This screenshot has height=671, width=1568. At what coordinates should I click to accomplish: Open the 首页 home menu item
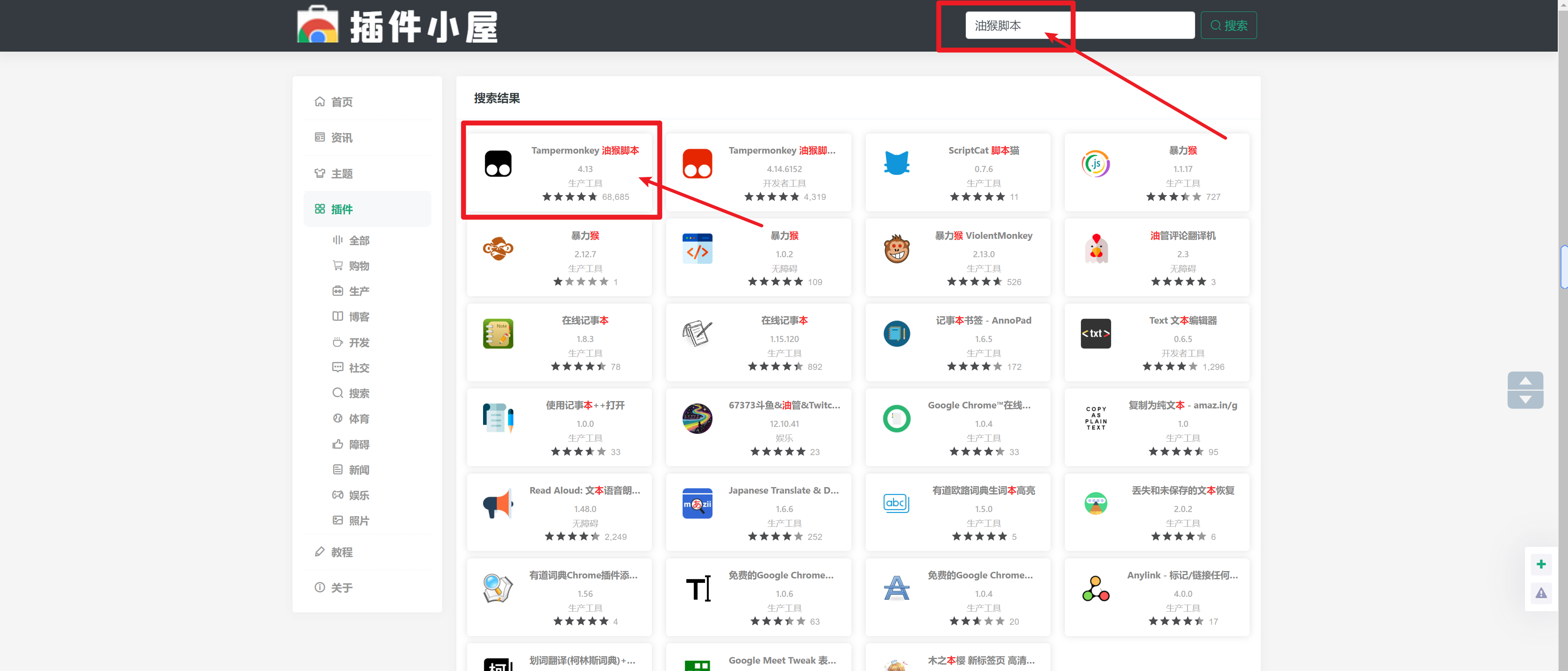pyautogui.click(x=341, y=102)
